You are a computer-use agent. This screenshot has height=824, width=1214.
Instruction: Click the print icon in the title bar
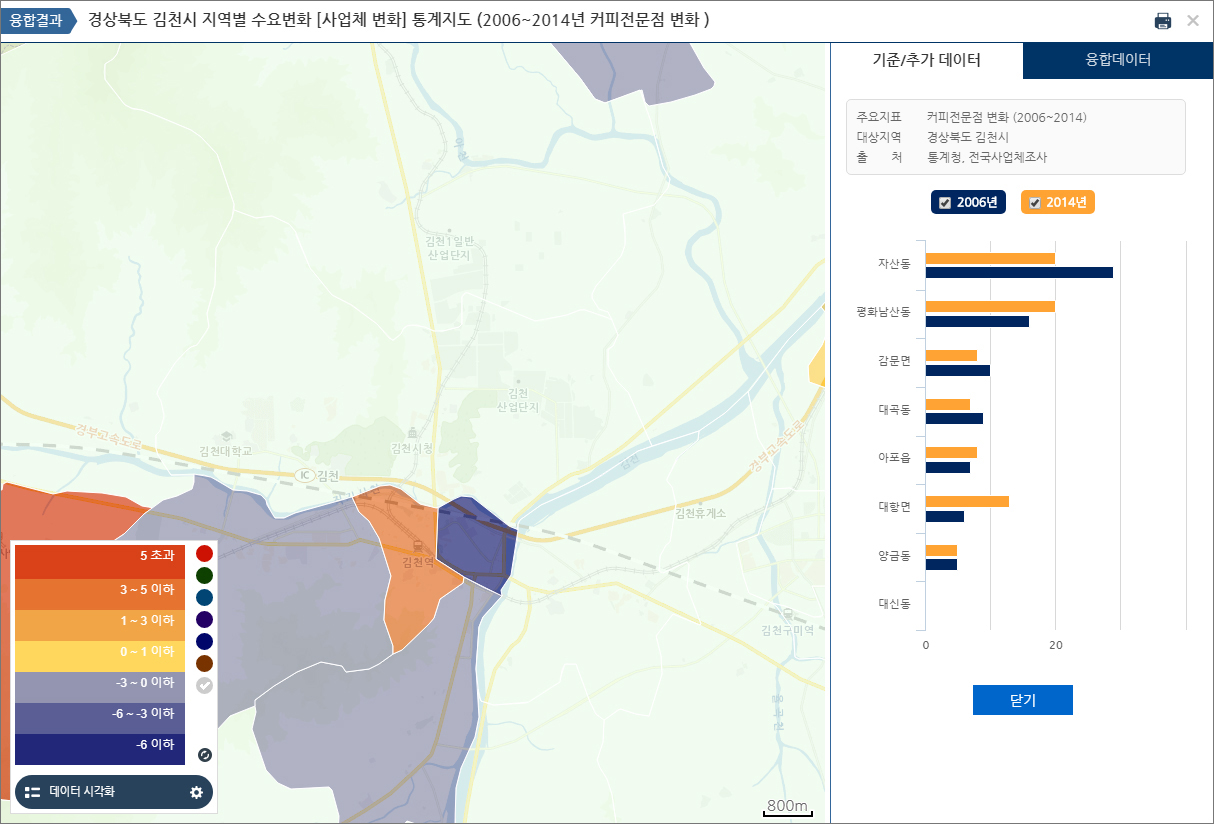pos(1162,20)
